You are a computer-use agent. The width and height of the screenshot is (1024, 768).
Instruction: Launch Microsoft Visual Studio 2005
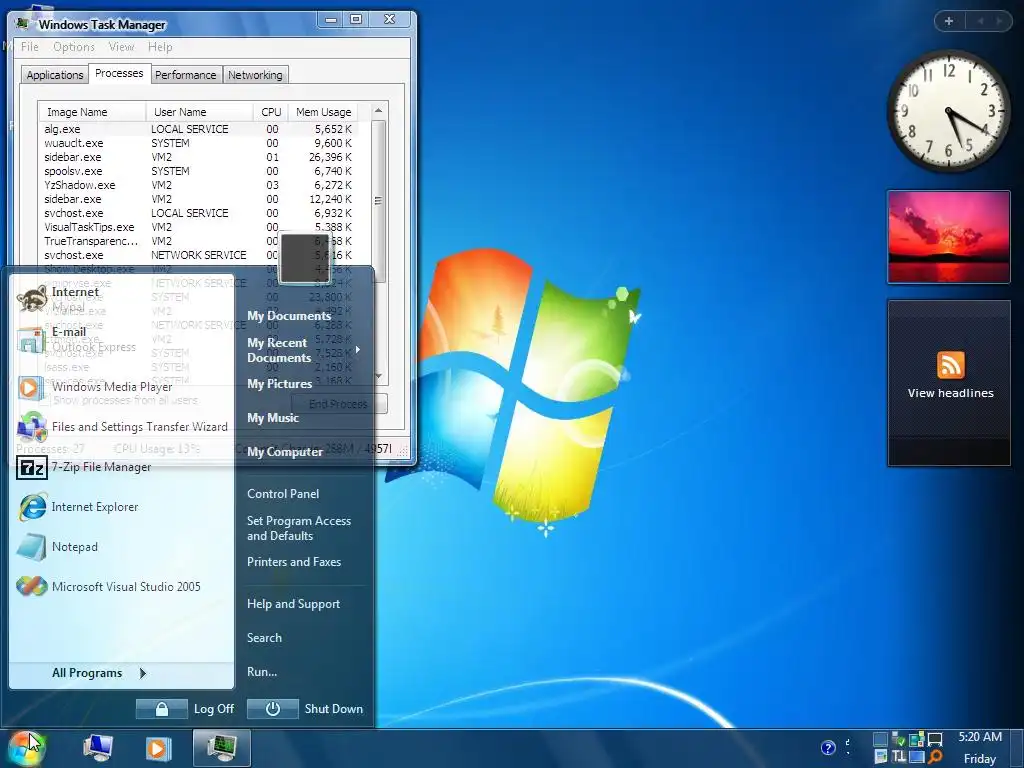pos(108,586)
